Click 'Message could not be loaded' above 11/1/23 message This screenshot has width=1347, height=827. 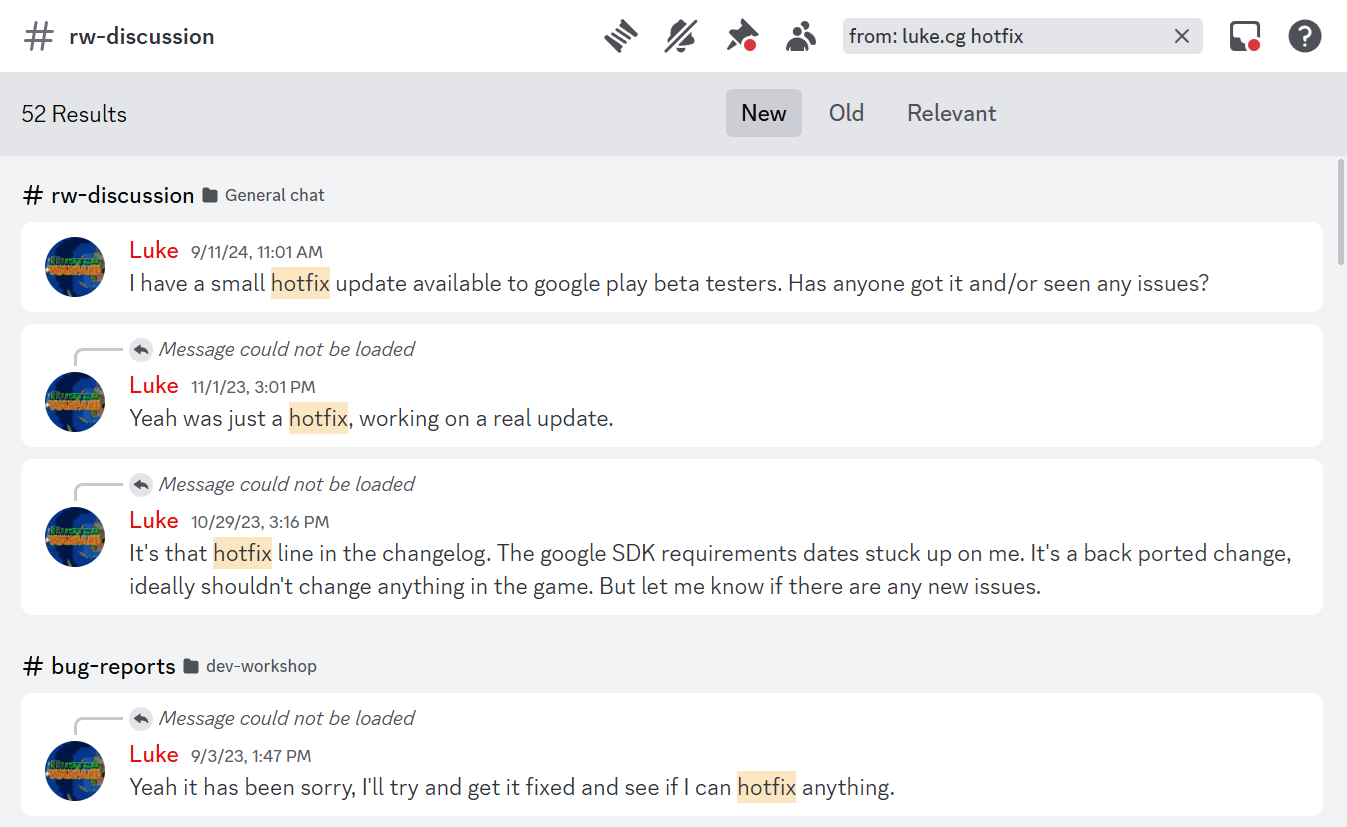[x=287, y=349]
